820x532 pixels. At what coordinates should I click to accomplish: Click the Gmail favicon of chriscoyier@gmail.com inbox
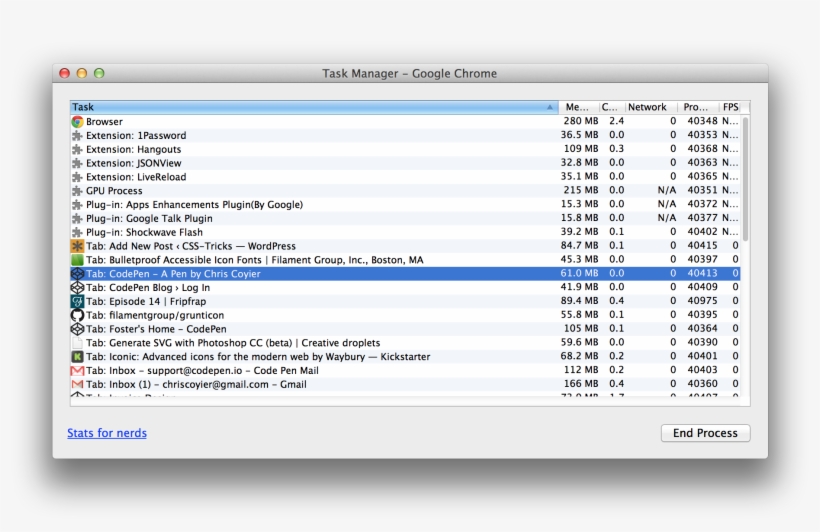tap(77, 384)
